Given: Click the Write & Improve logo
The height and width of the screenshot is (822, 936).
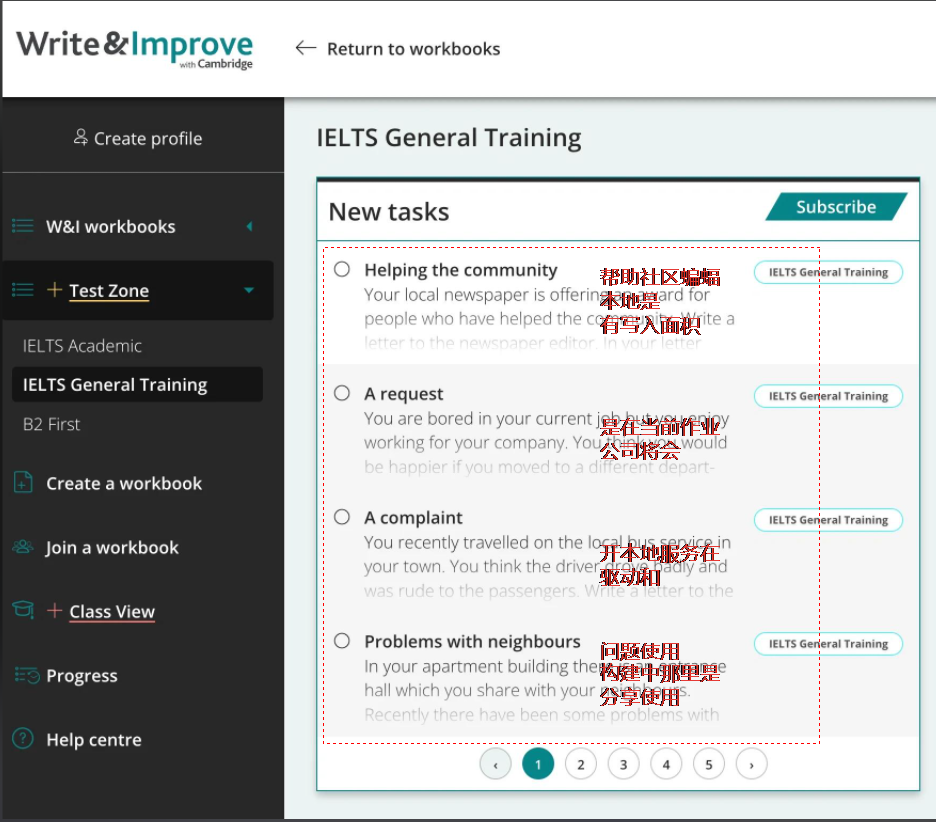Looking at the screenshot, I should click(x=135, y=49).
